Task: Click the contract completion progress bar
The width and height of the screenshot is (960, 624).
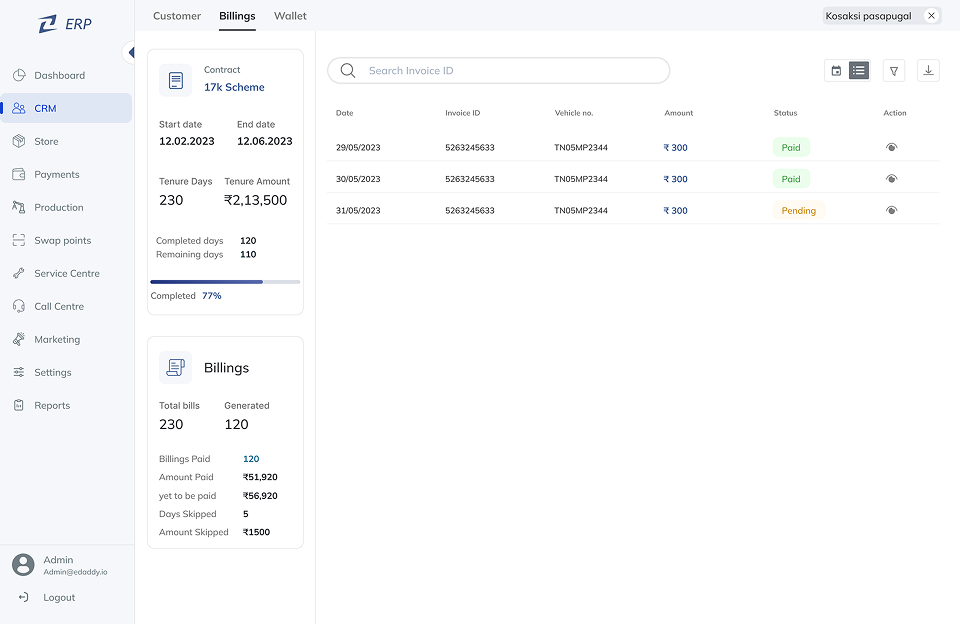Action: pyautogui.click(x=225, y=282)
